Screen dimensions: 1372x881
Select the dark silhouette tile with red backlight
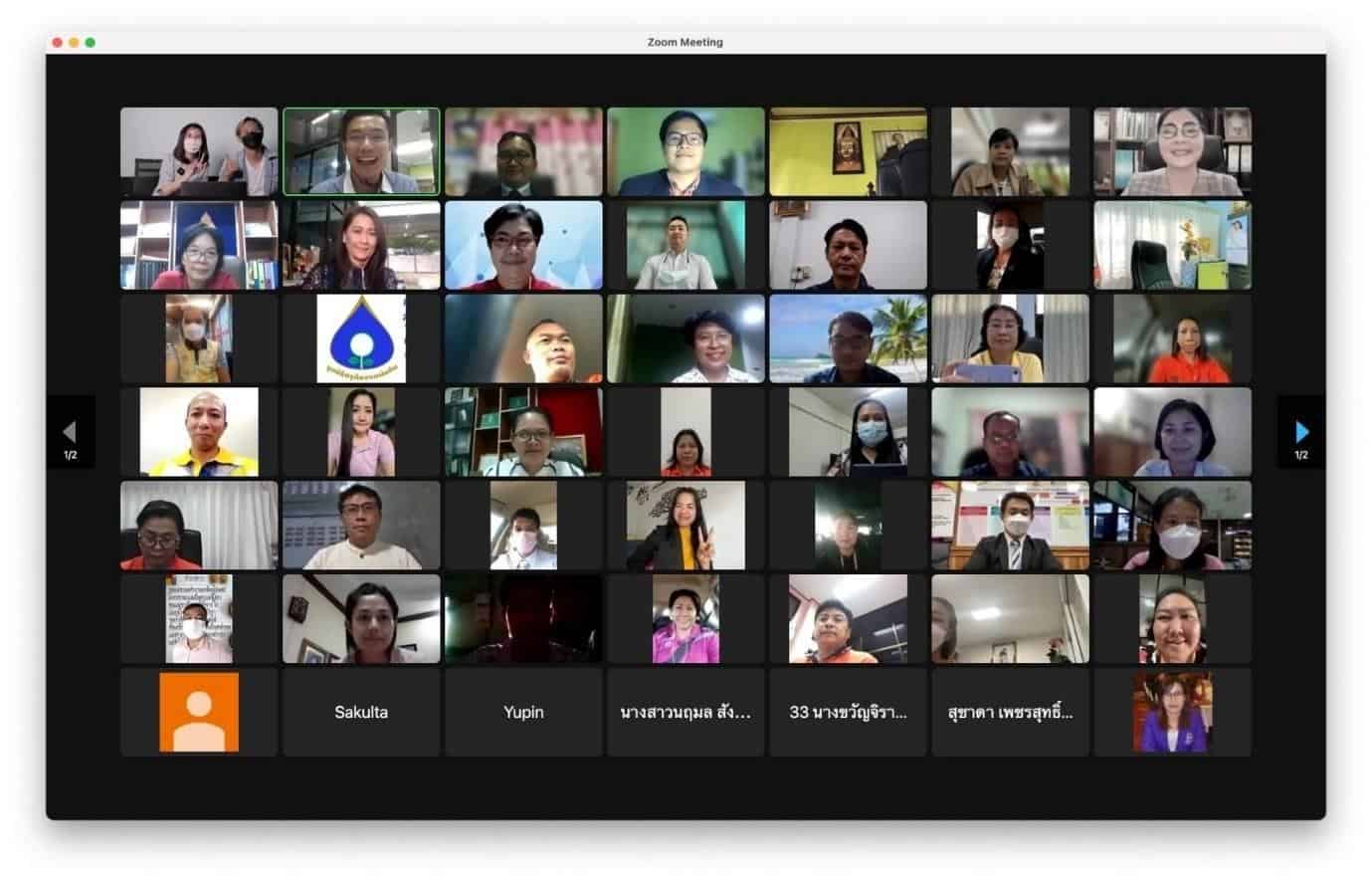523,618
